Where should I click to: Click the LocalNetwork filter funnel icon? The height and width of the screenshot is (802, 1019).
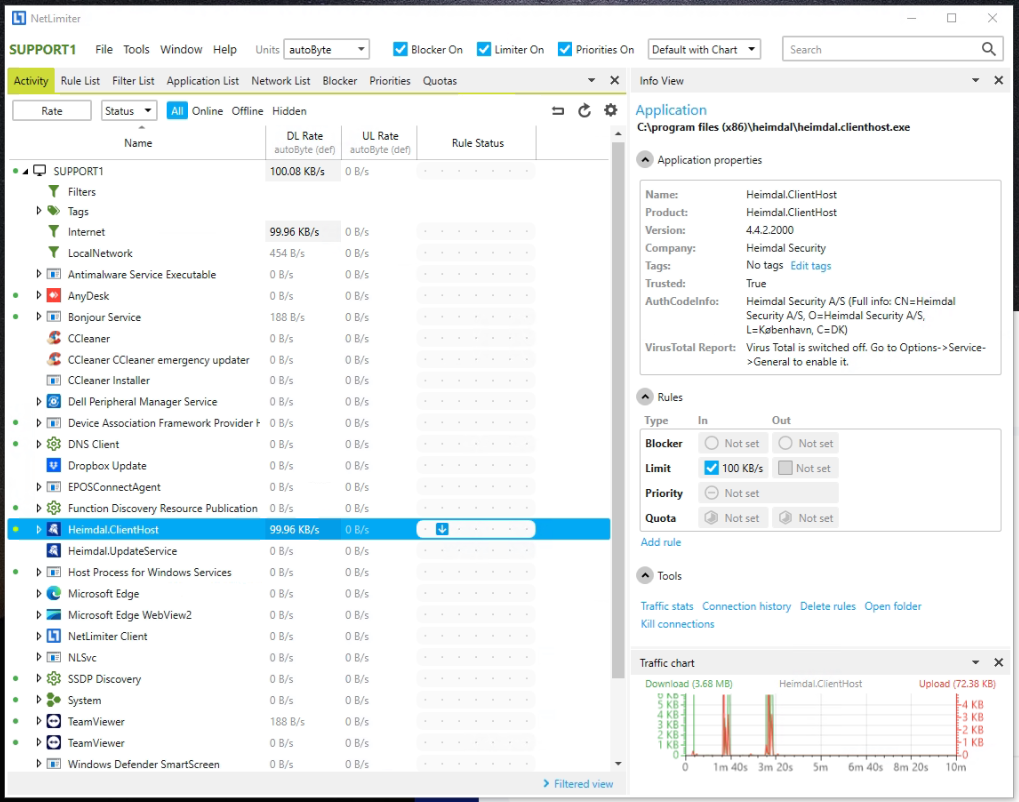point(54,253)
